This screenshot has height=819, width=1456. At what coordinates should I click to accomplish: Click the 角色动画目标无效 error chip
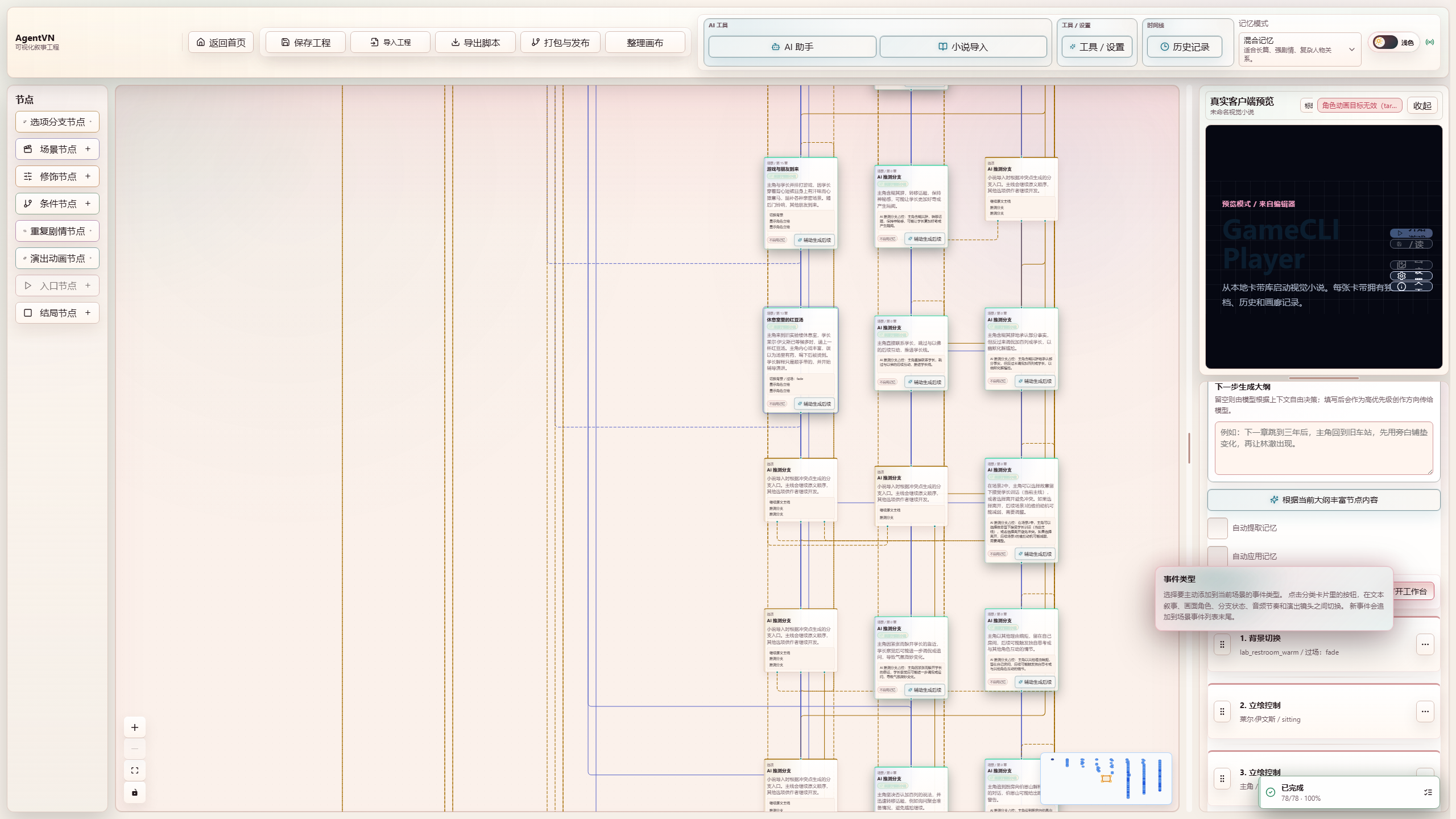click(1360, 106)
